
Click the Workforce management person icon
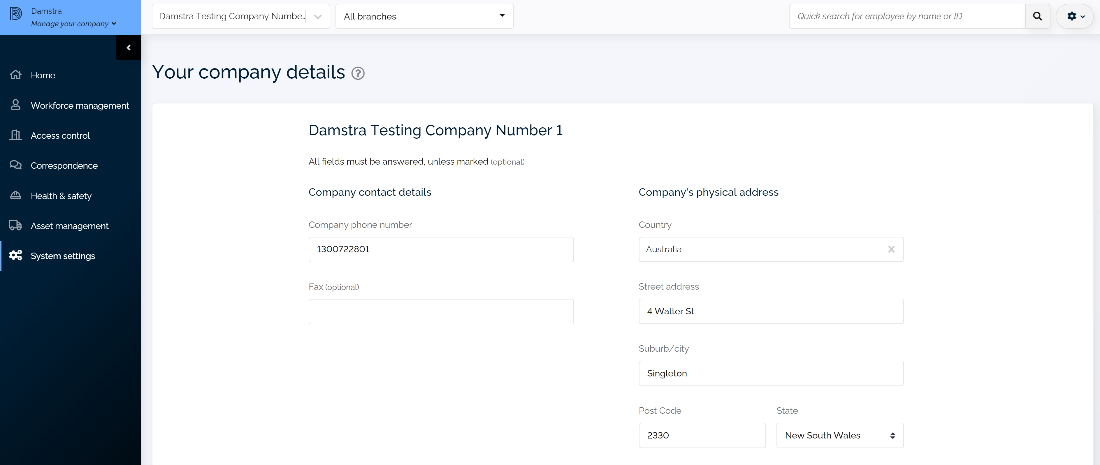15,105
